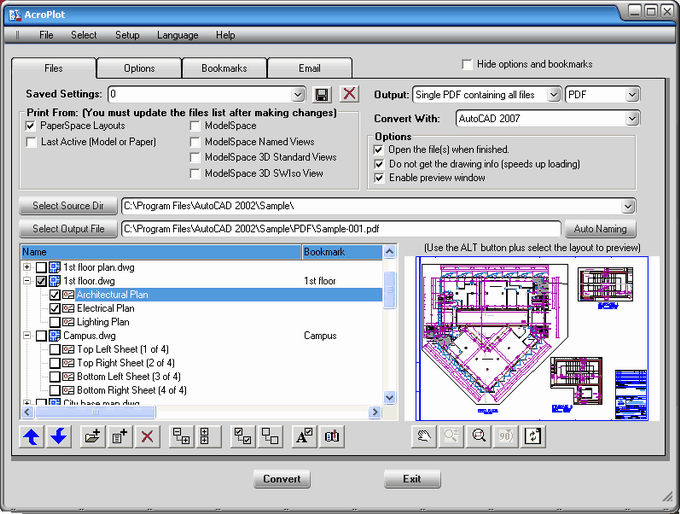
Task: Click the add files list icon with plus
Action: (119, 436)
